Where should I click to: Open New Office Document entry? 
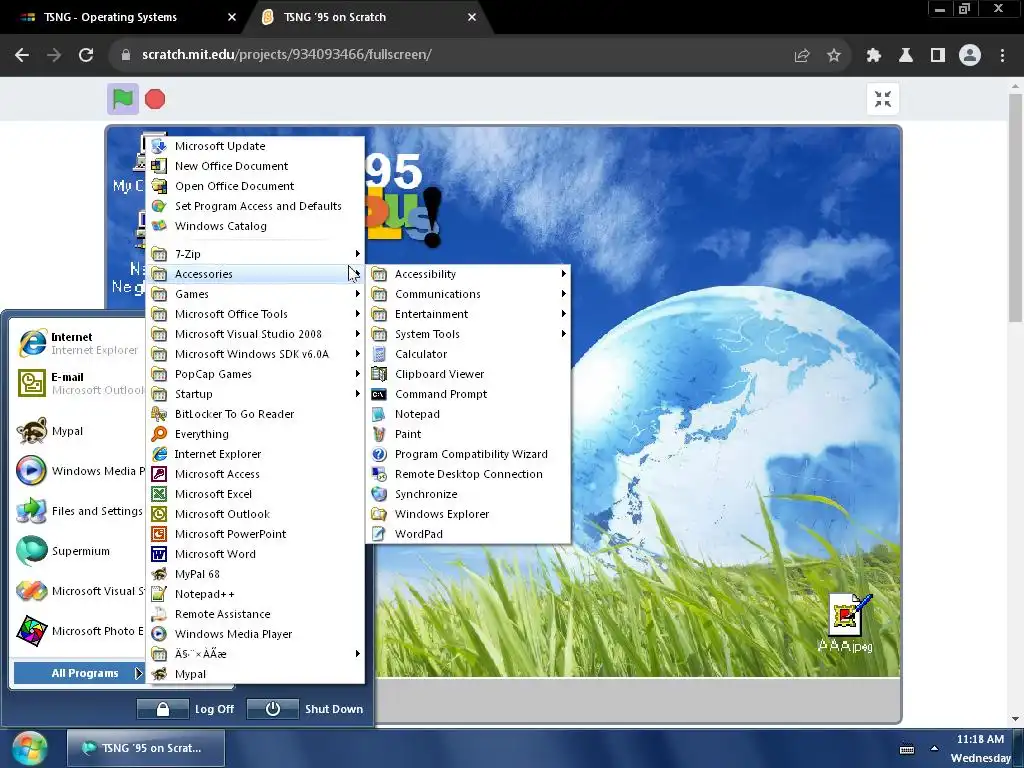point(255,166)
